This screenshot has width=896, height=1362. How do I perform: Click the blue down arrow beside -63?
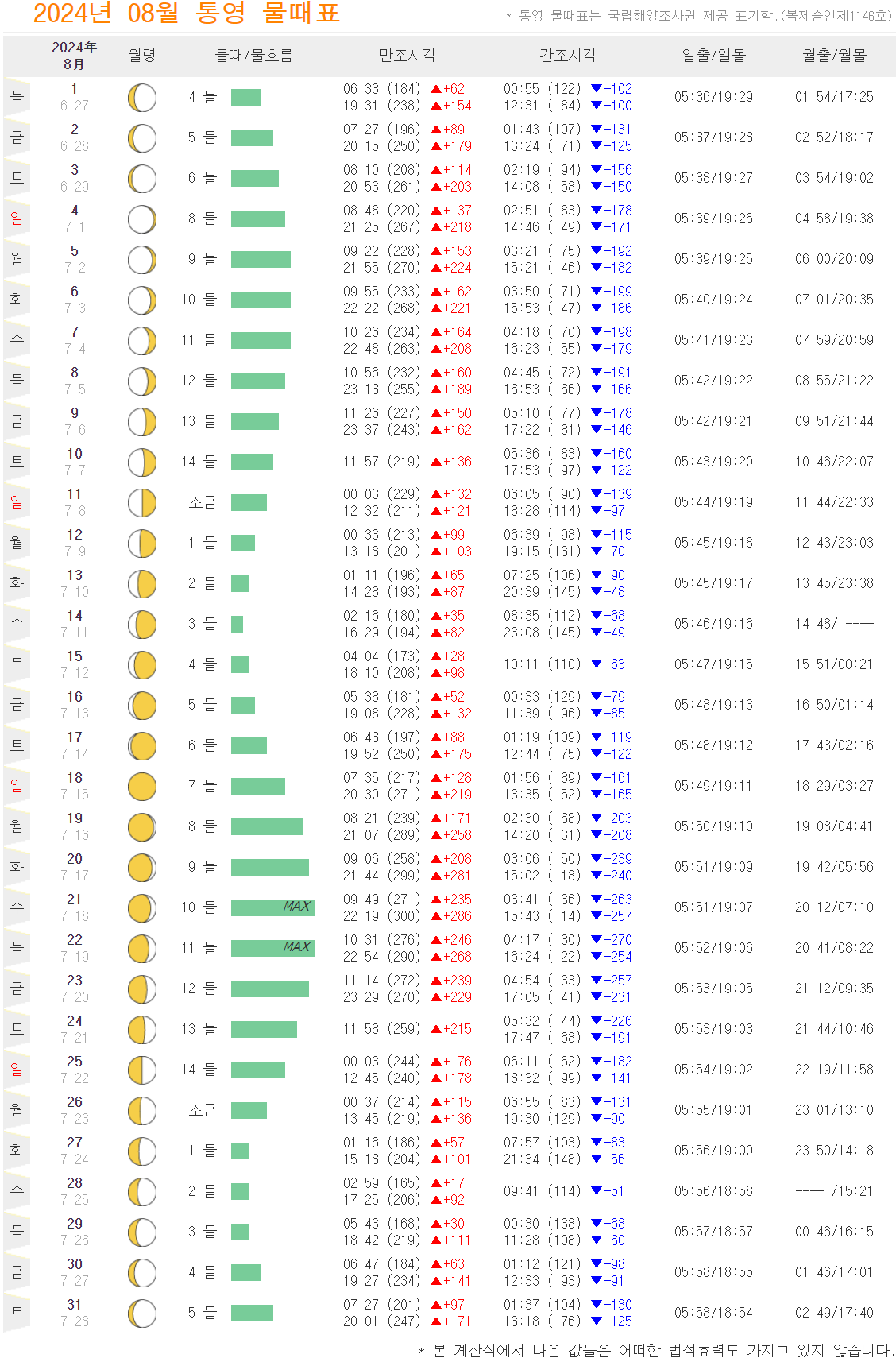(x=597, y=664)
